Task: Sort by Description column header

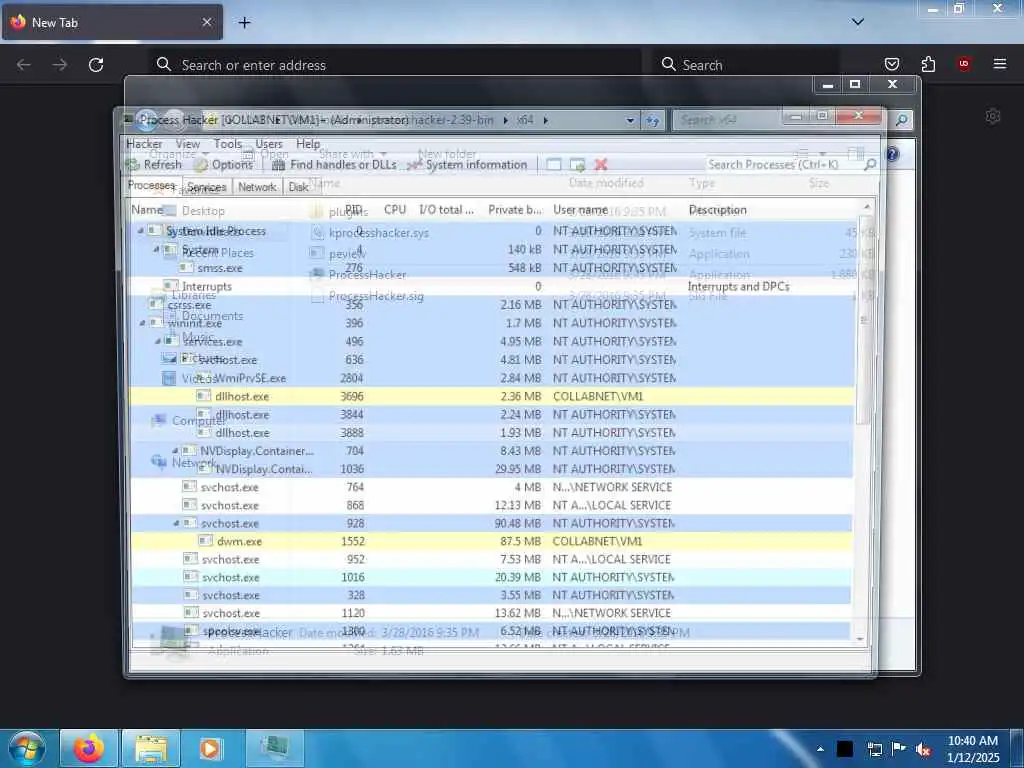Action: [717, 210]
